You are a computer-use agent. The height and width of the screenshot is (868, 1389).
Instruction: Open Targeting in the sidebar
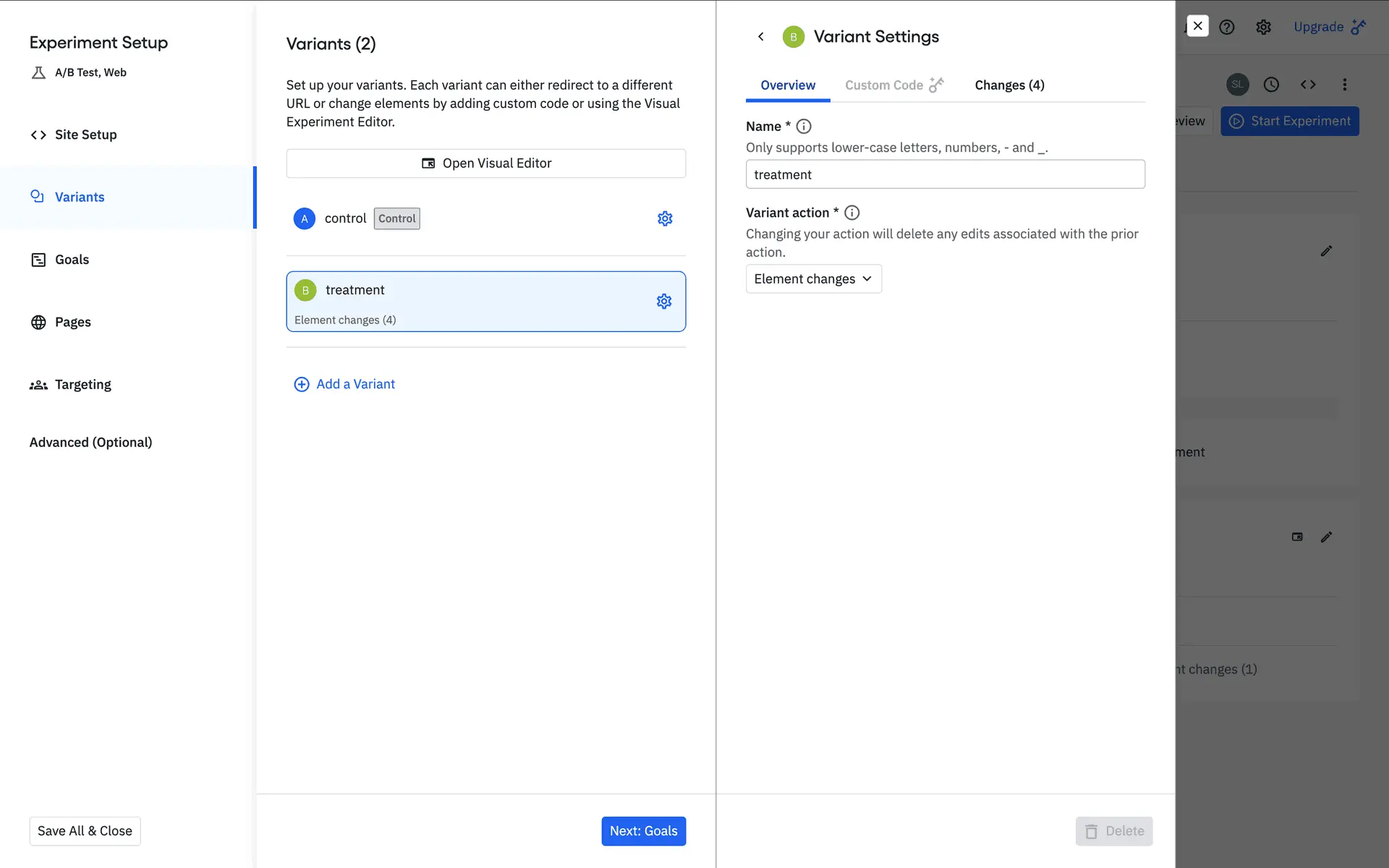pyautogui.click(x=82, y=385)
